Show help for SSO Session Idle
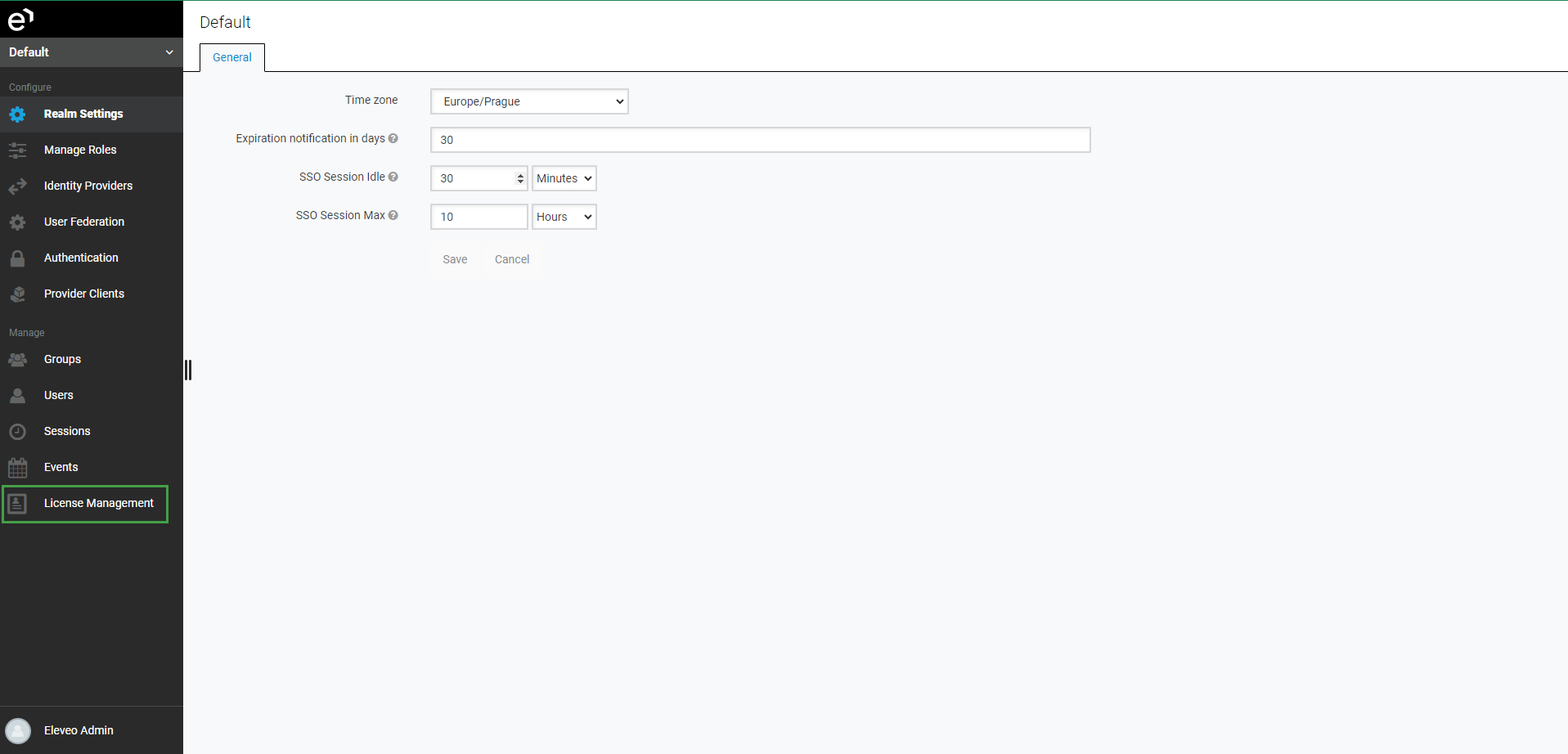This screenshot has width=1568, height=754. pos(393,177)
